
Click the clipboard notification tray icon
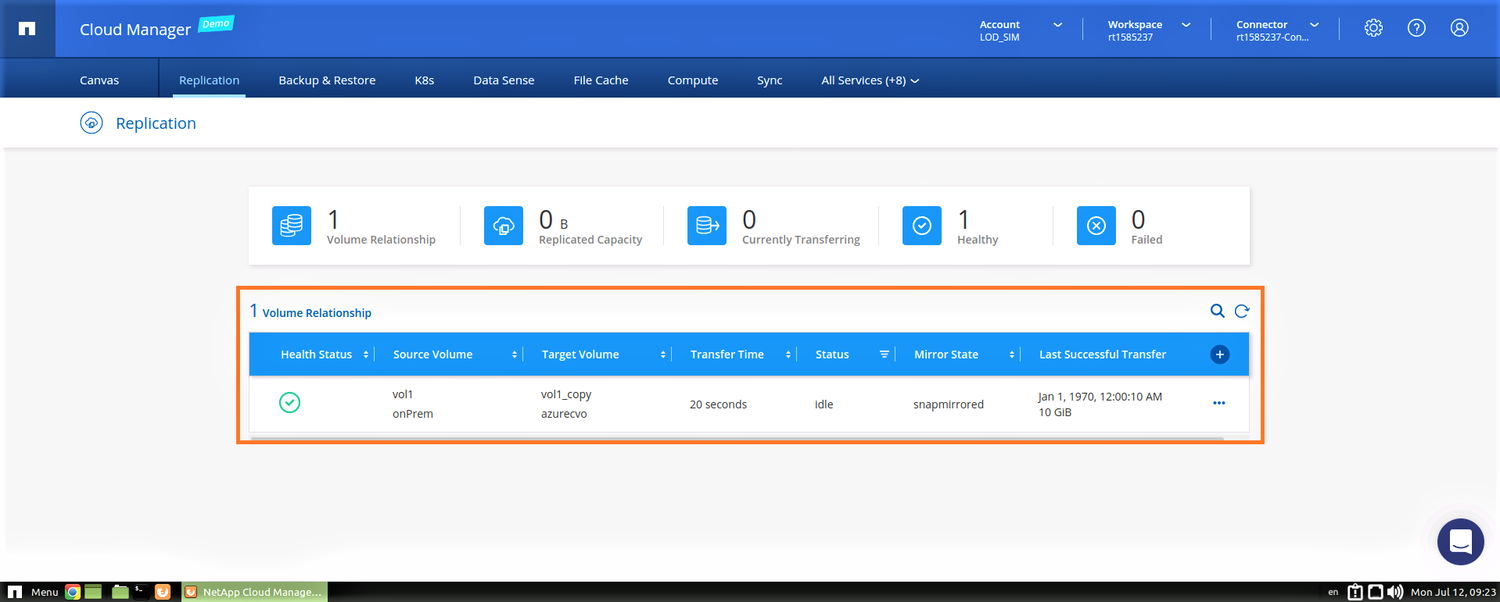pos(1355,592)
